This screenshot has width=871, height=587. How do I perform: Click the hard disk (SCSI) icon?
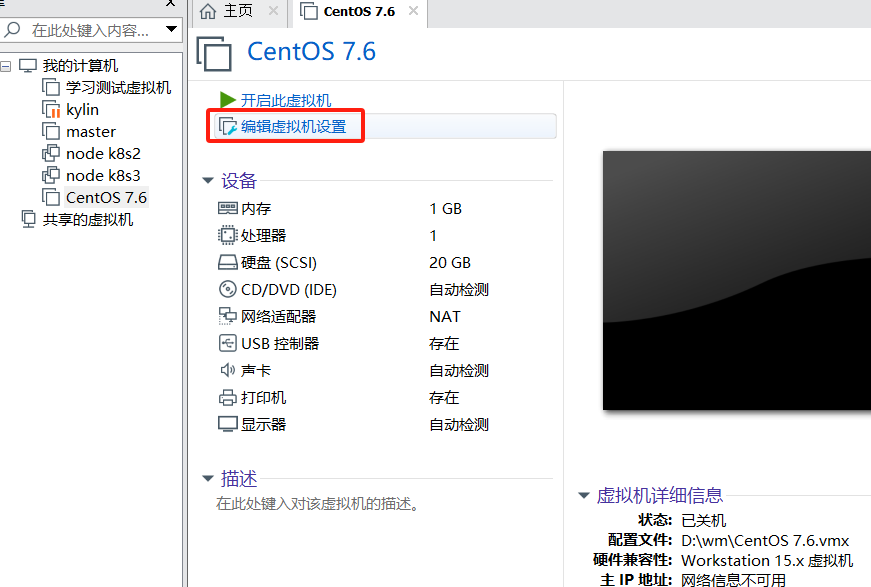pyautogui.click(x=228, y=262)
